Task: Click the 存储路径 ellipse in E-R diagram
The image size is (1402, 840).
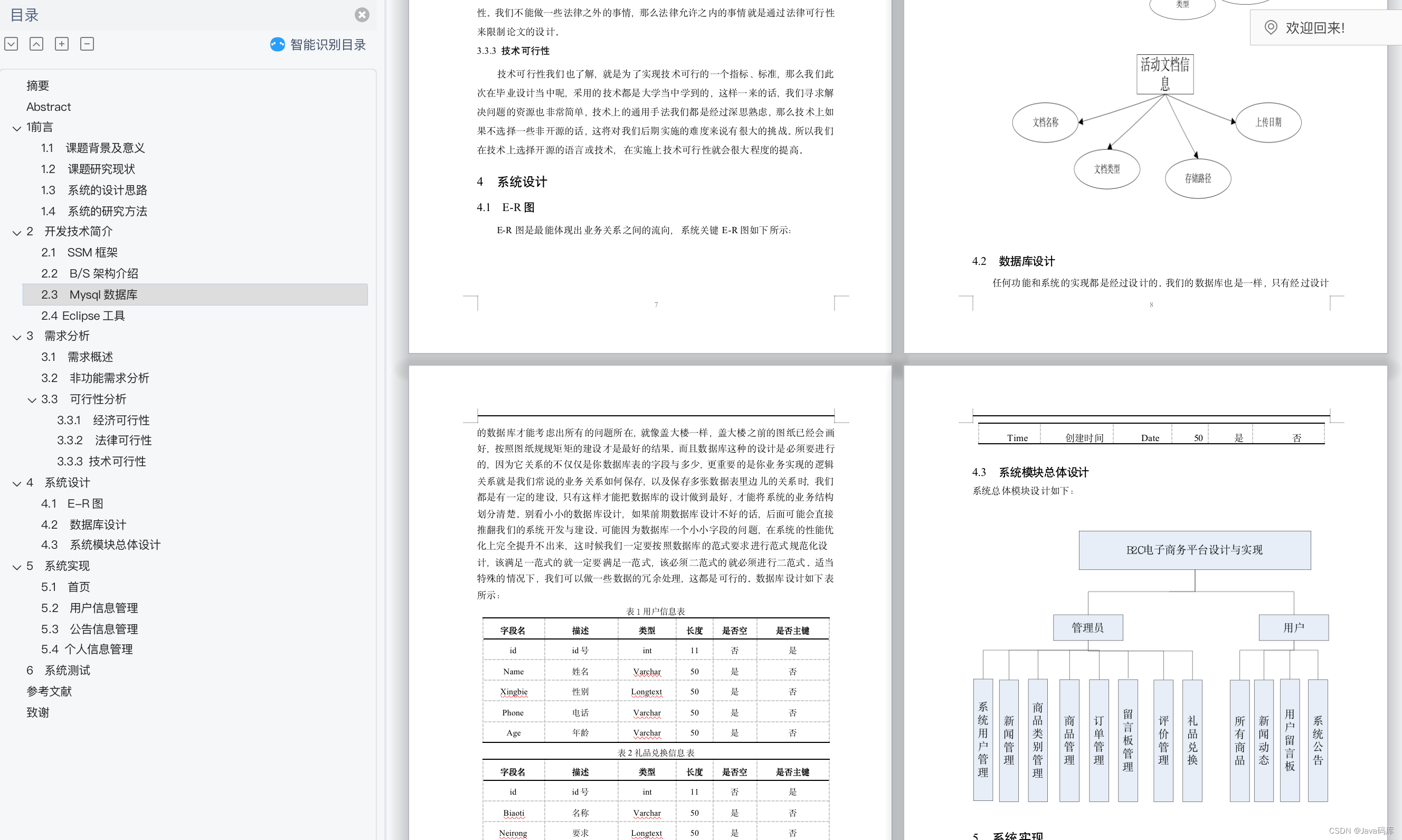Action: click(x=1198, y=178)
